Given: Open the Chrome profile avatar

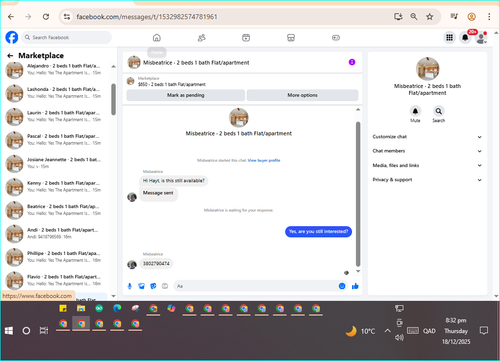Looking at the screenshot, I should pos(471,16).
